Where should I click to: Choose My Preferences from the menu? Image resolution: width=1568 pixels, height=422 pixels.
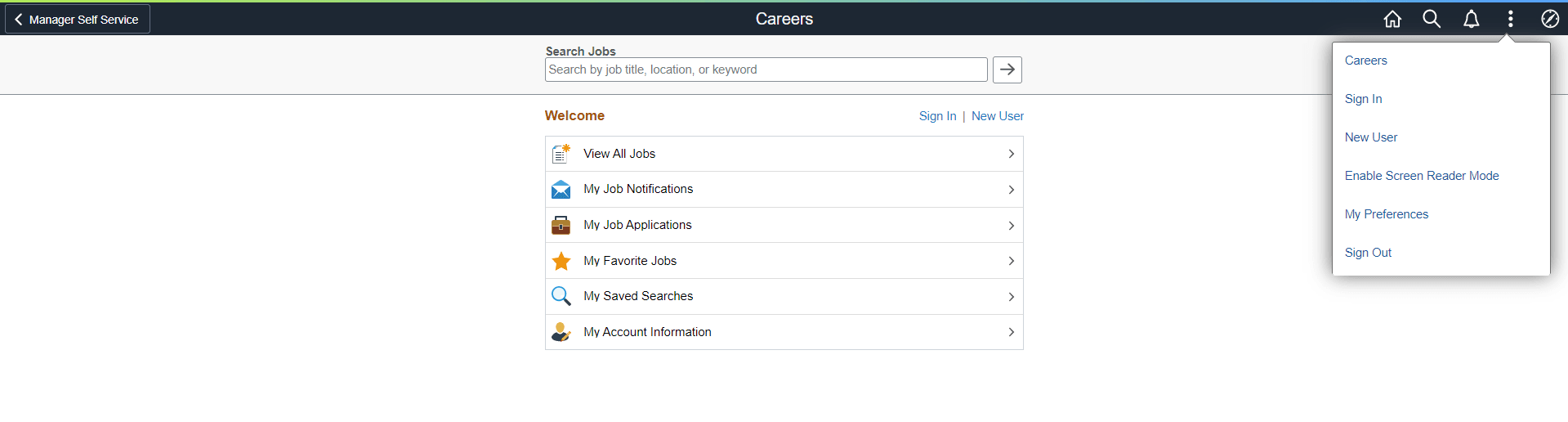[1386, 214]
